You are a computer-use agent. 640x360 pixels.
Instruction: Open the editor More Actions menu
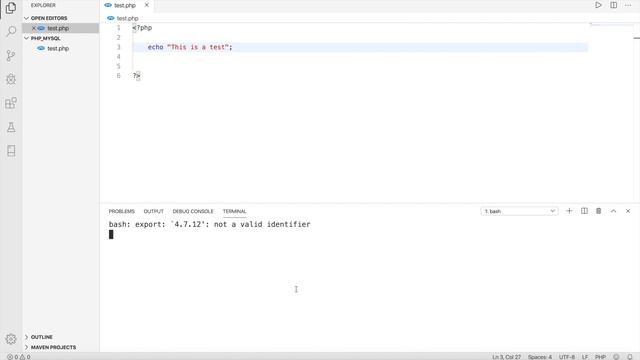click(x=628, y=5)
